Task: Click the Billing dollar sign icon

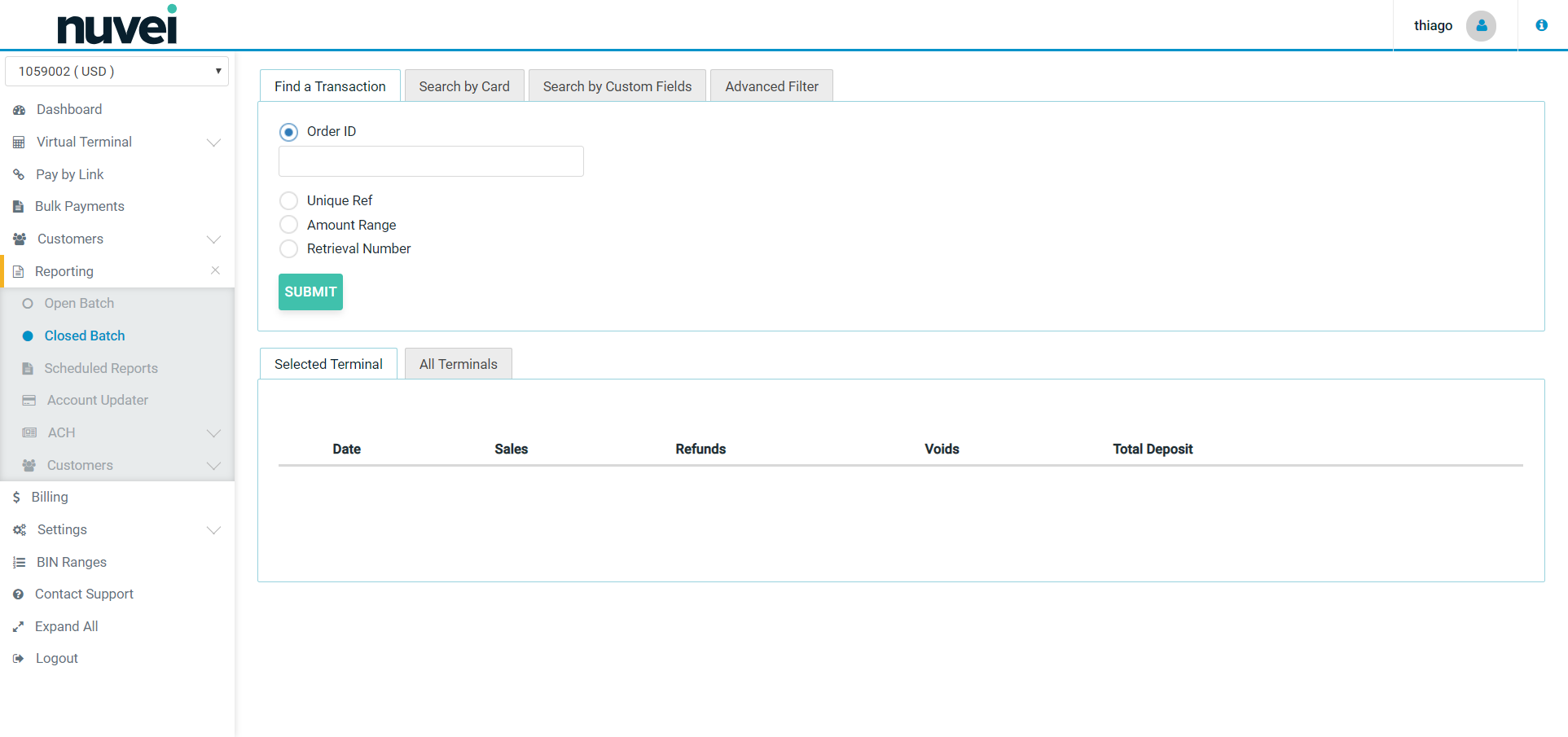Action: click(16, 497)
